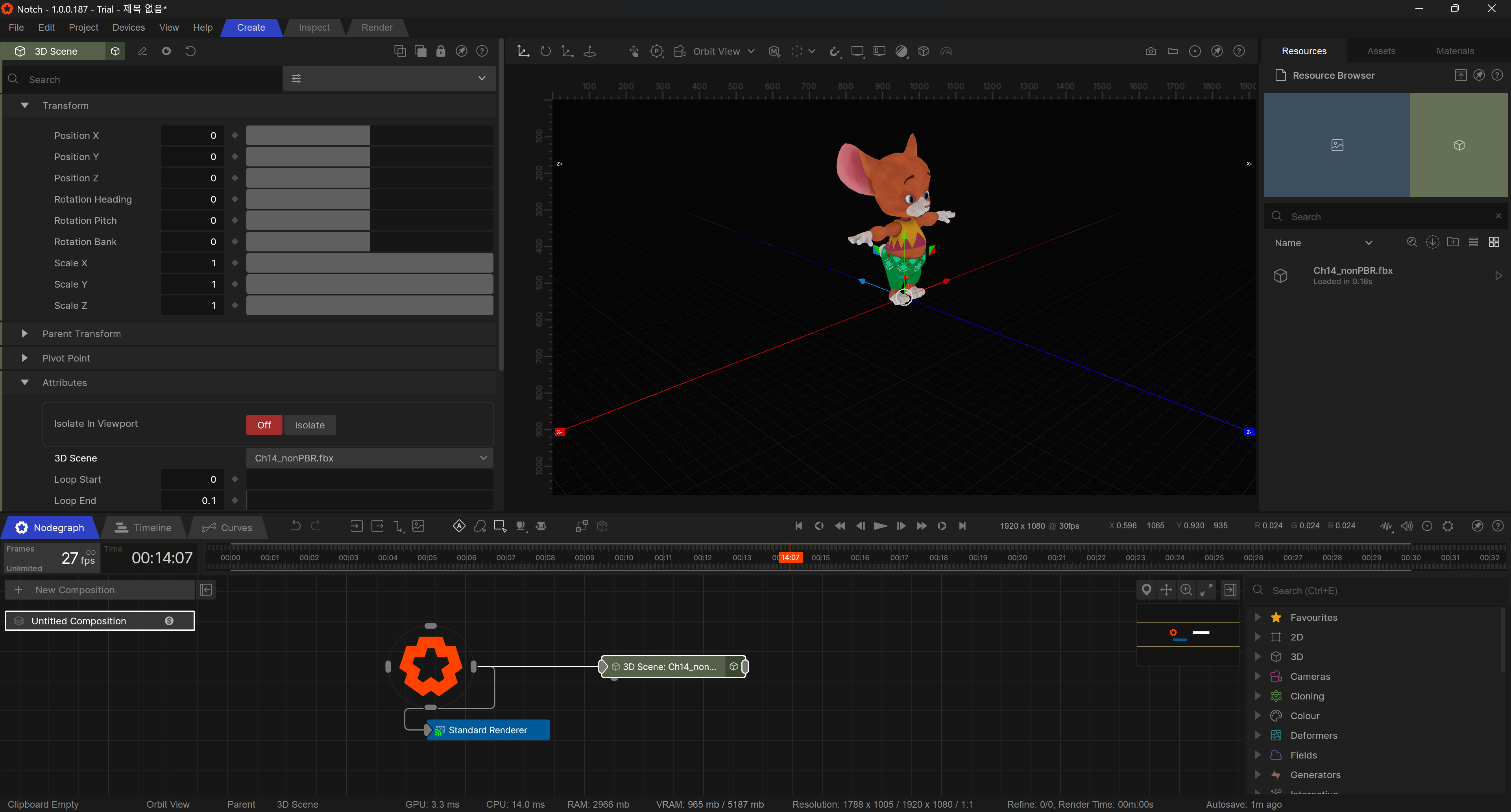Image resolution: width=1511 pixels, height=812 pixels.
Task: Set Isolate In Viewport to Isolate
Action: (x=309, y=425)
